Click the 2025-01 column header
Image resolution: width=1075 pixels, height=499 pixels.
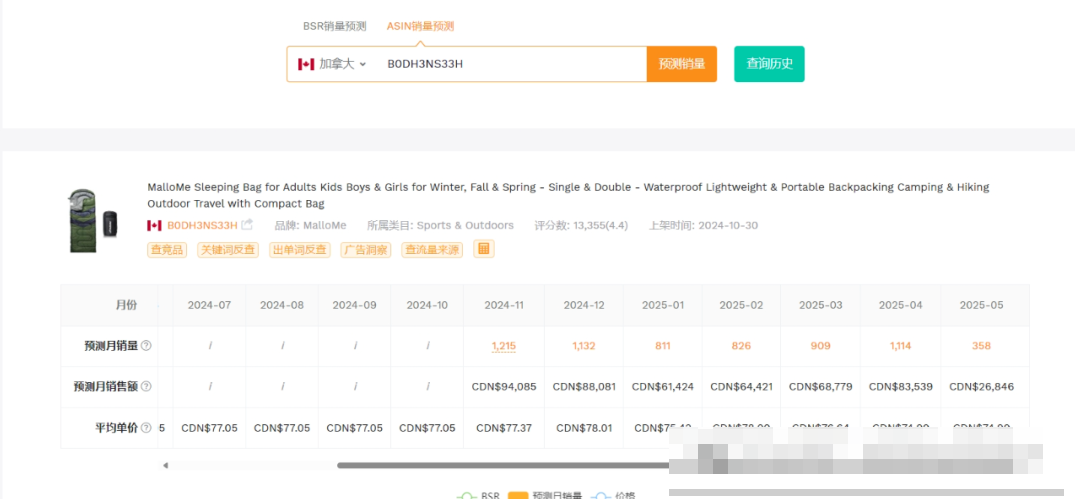click(x=662, y=305)
